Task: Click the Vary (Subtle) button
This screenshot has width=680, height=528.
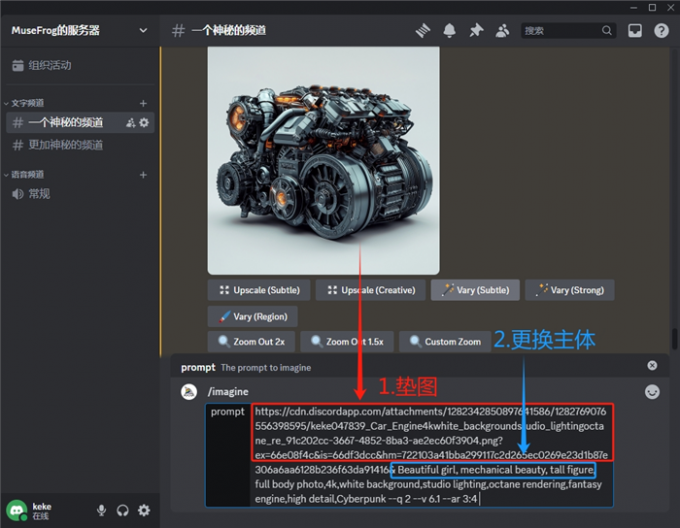Action: (475, 290)
